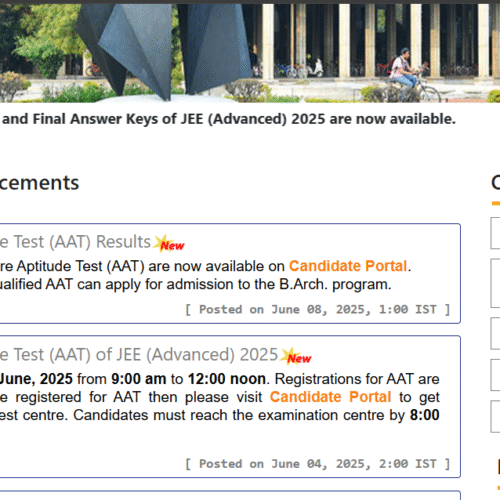Click the New badge beside AAT Results
The width and height of the screenshot is (500, 500).
pyautogui.click(x=169, y=243)
